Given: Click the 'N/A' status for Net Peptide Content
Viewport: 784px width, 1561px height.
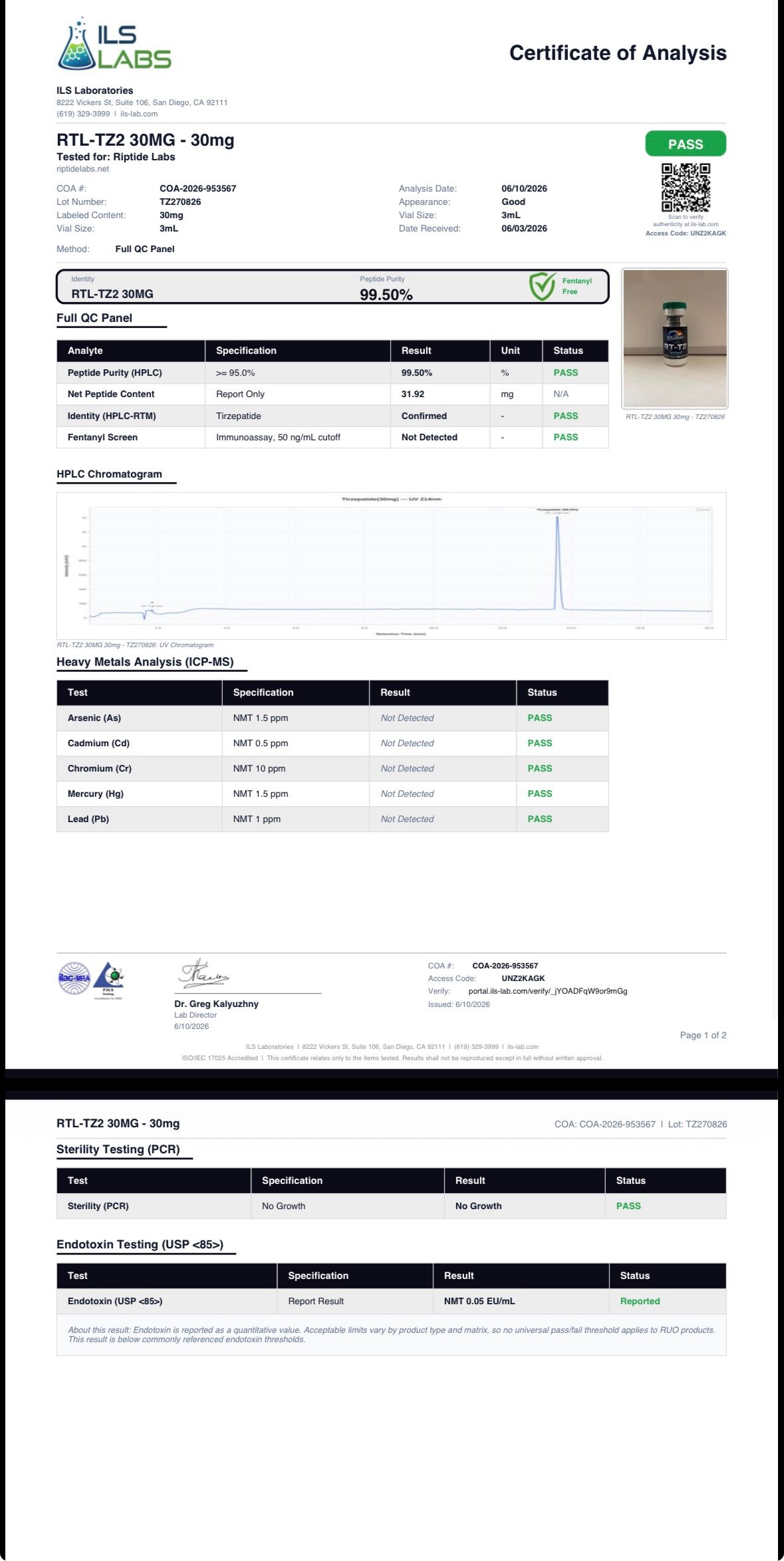Looking at the screenshot, I should (x=561, y=394).
